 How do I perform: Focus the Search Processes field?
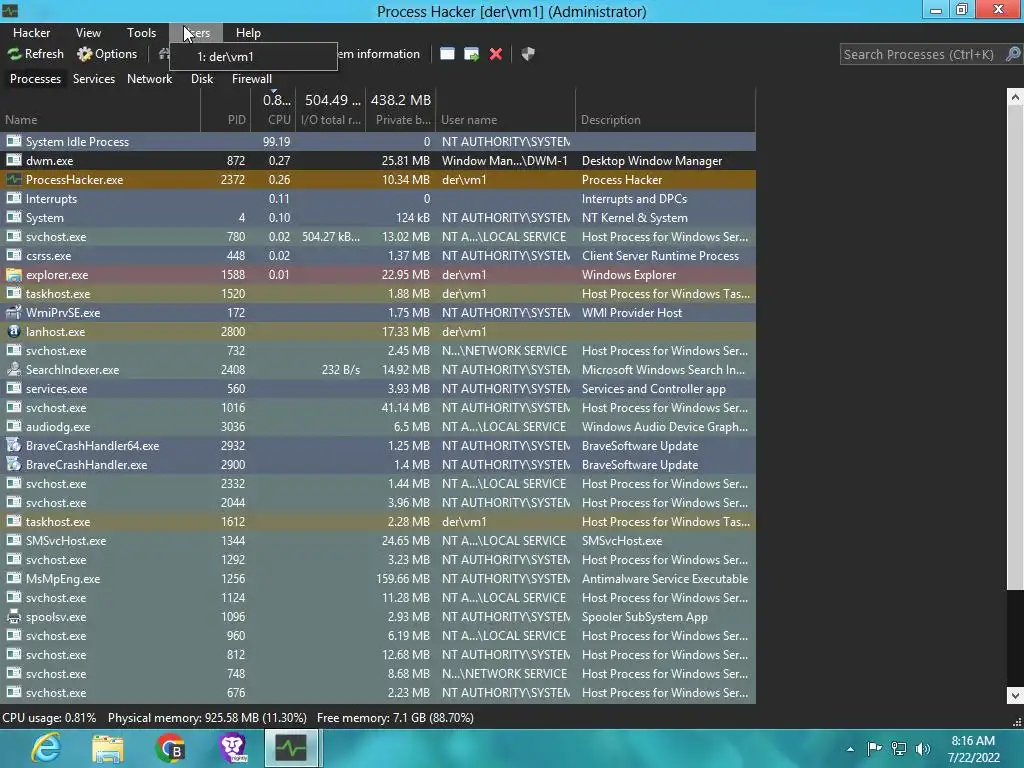[921, 54]
